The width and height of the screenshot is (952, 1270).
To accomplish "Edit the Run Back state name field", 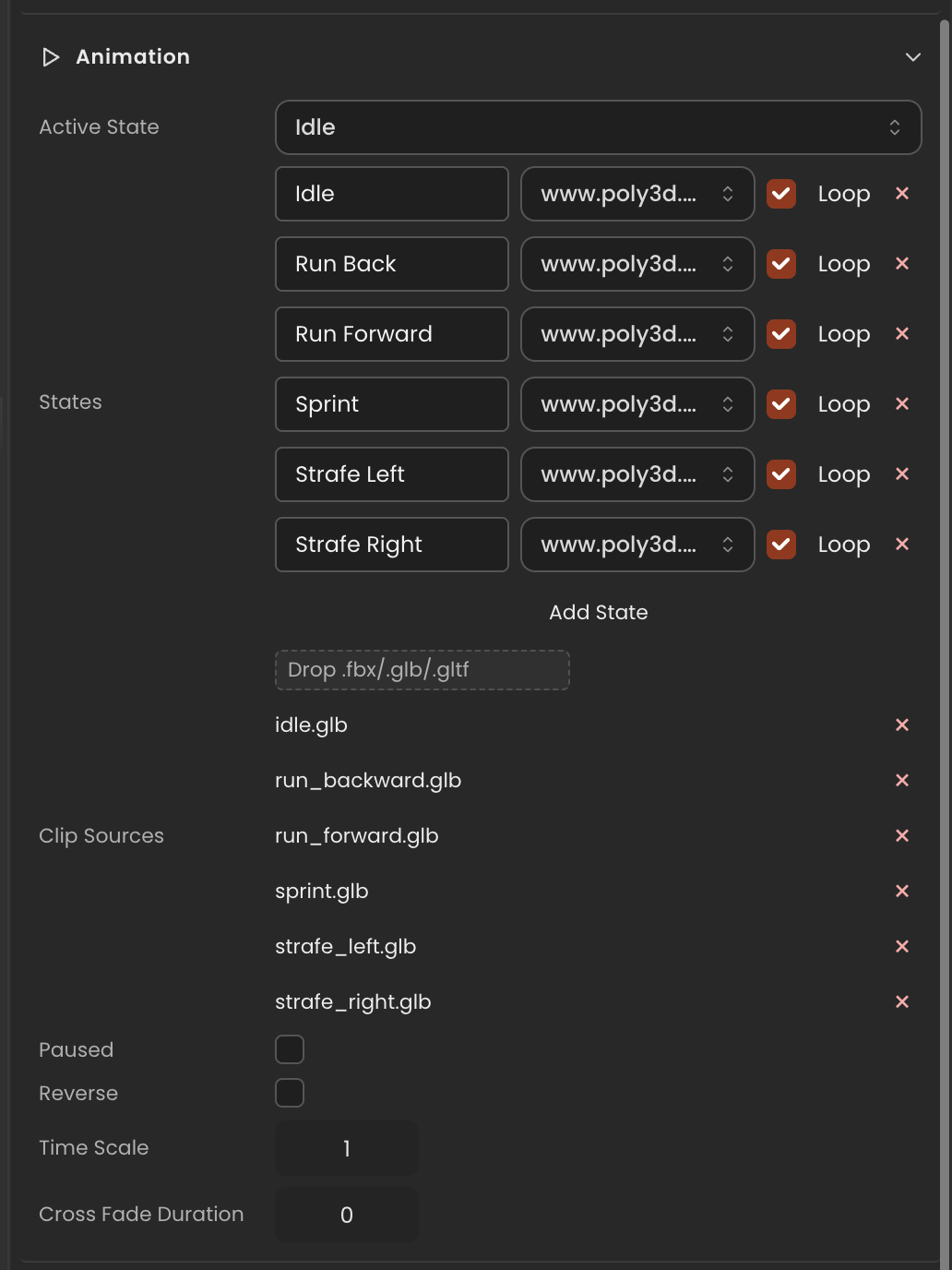I will point(392,264).
